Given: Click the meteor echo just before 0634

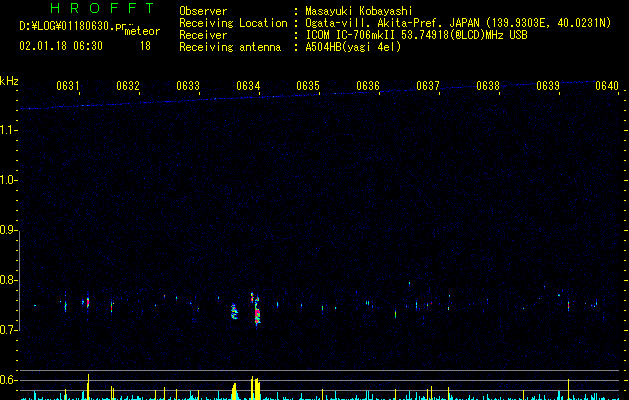Looking at the screenshot, I should coord(234,312).
